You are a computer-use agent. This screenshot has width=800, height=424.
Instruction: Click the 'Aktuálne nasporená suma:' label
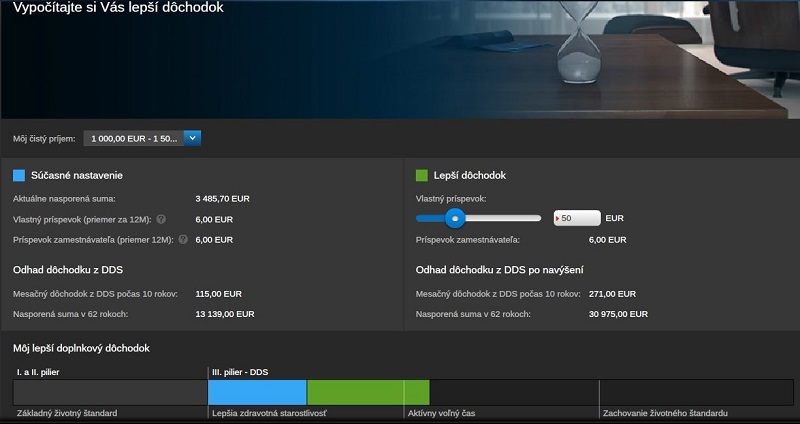tap(64, 199)
